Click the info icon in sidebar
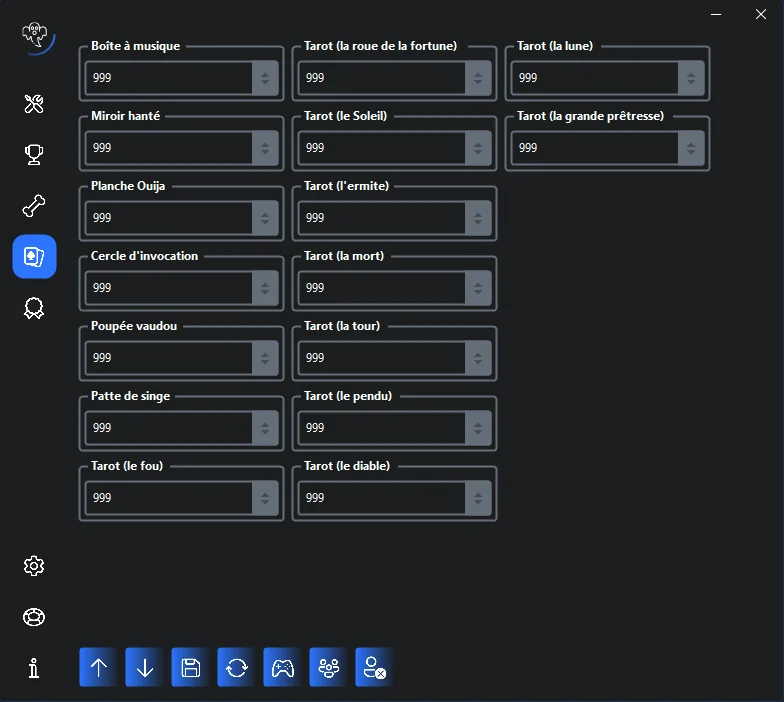The width and height of the screenshot is (784, 702). point(34,668)
